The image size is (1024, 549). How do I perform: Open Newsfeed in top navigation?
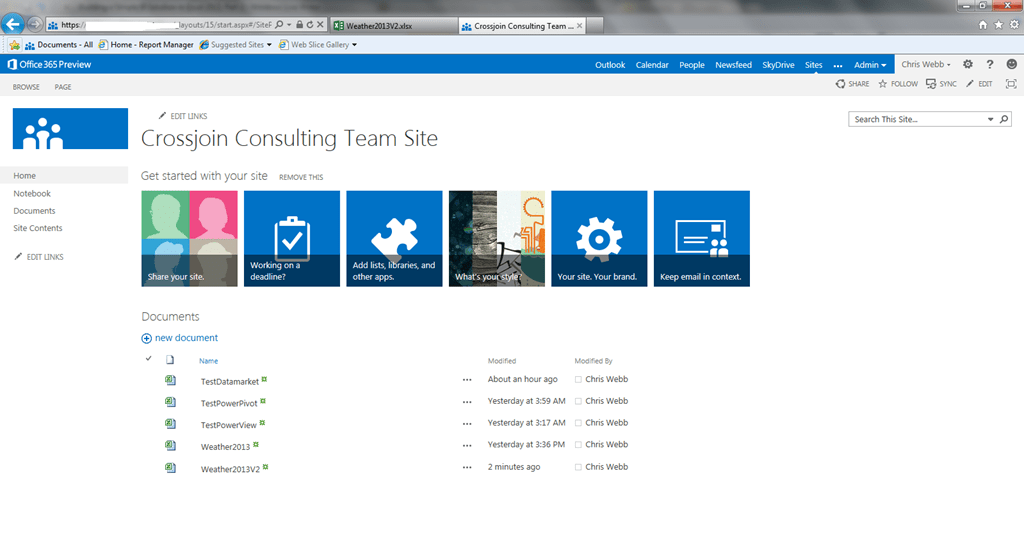[733, 65]
